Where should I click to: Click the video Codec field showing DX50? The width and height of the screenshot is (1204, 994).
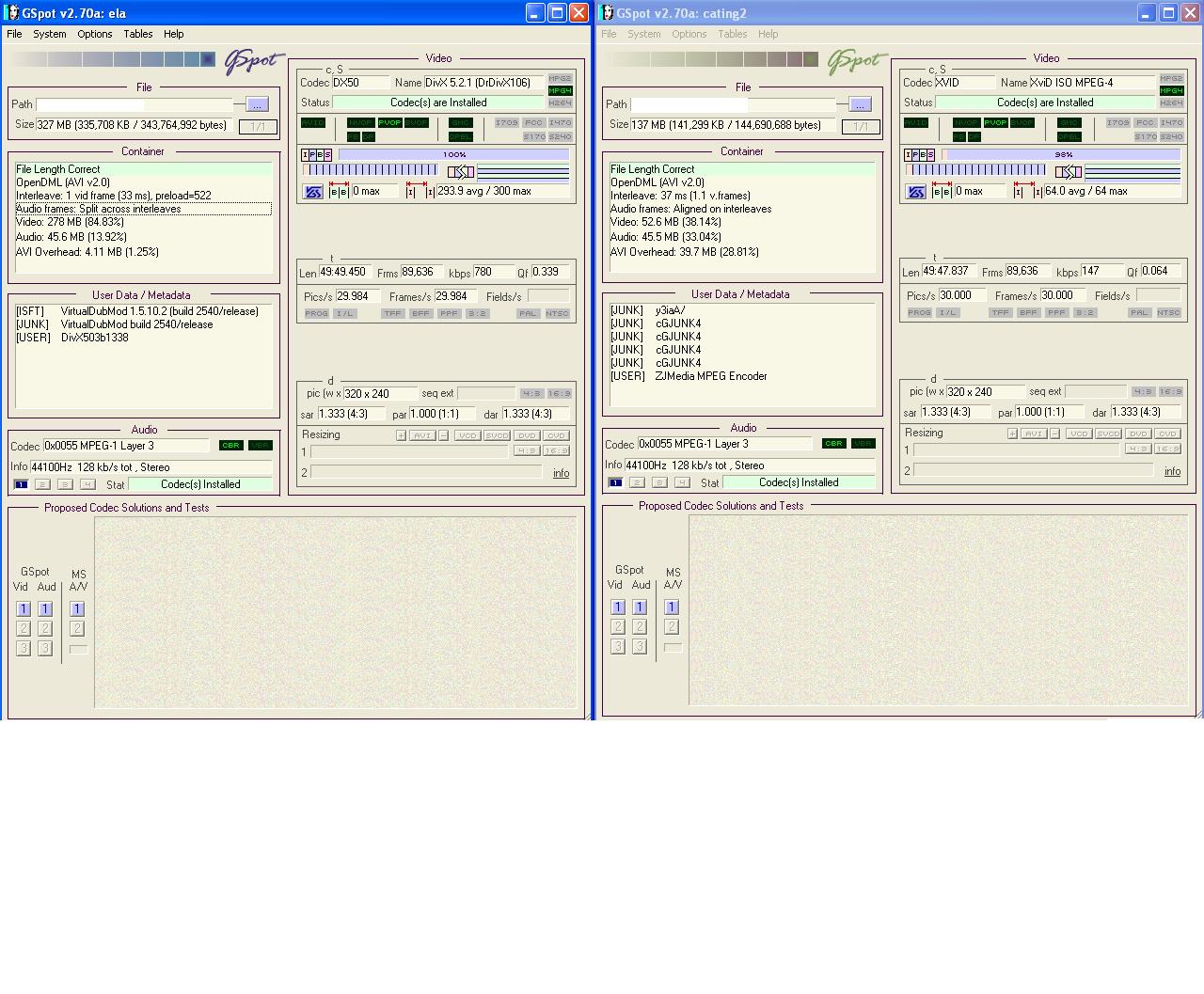360,83
